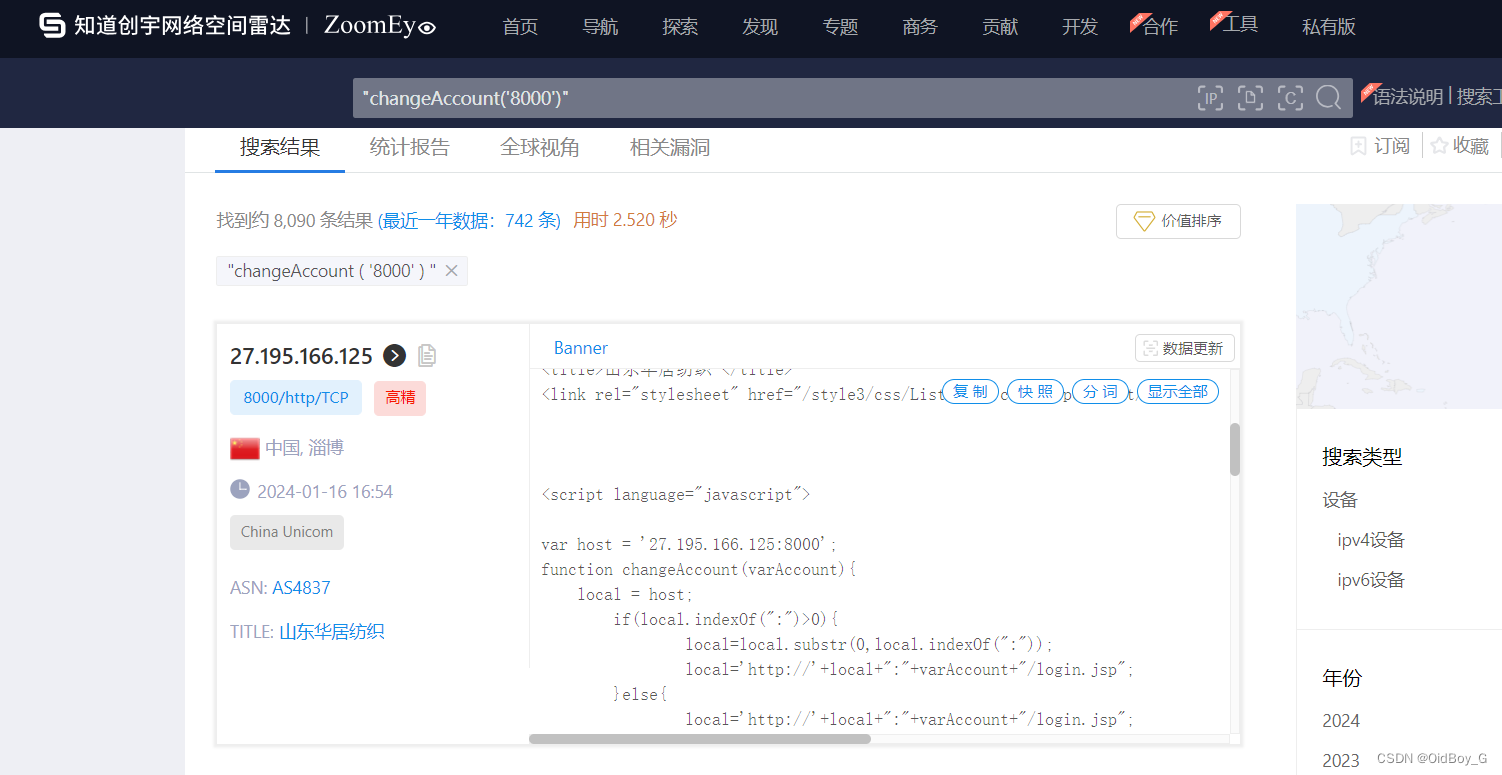This screenshot has width=1502, height=775.
Task: Click the world map thumbnail
Action: pyautogui.click(x=1399, y=307)
